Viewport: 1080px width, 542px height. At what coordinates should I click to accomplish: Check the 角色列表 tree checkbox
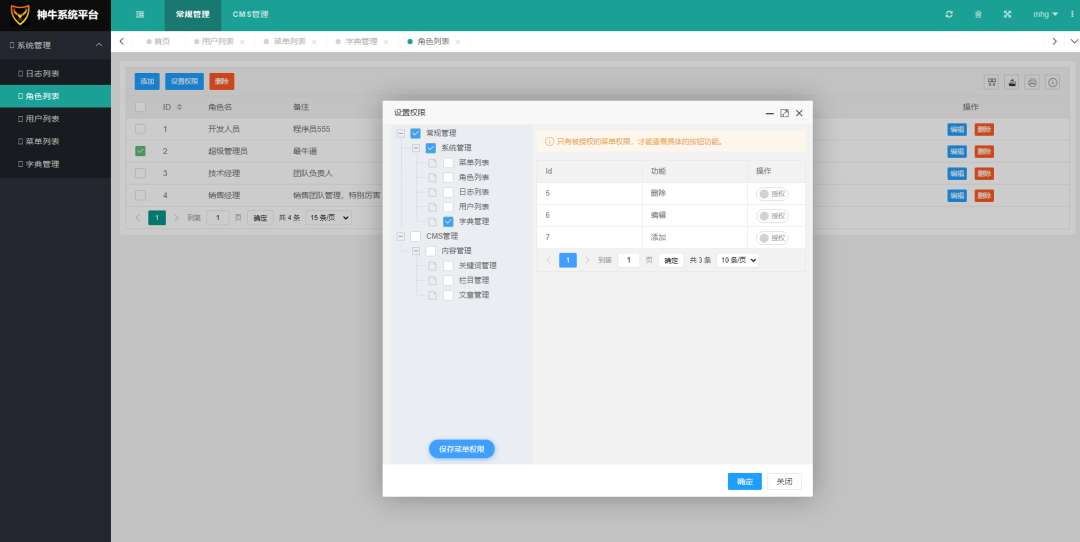coord(448,178)
